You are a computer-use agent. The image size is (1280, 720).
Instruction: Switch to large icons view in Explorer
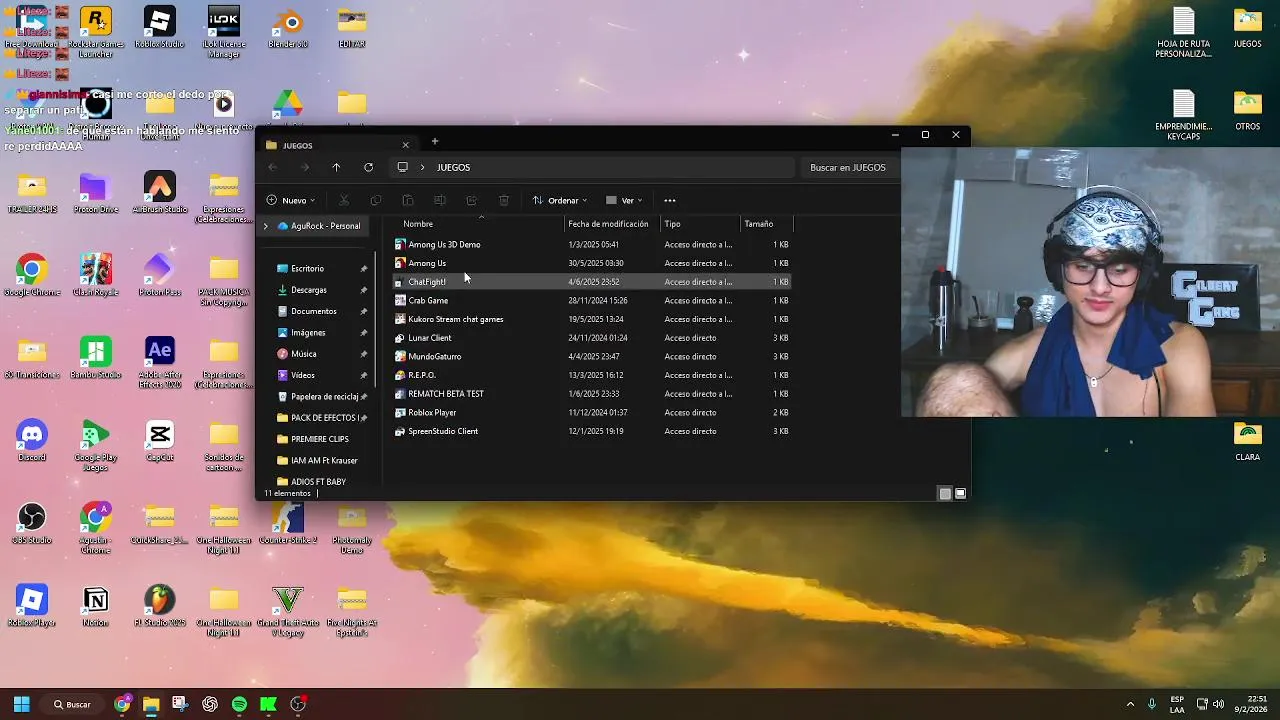click(961, 493)
